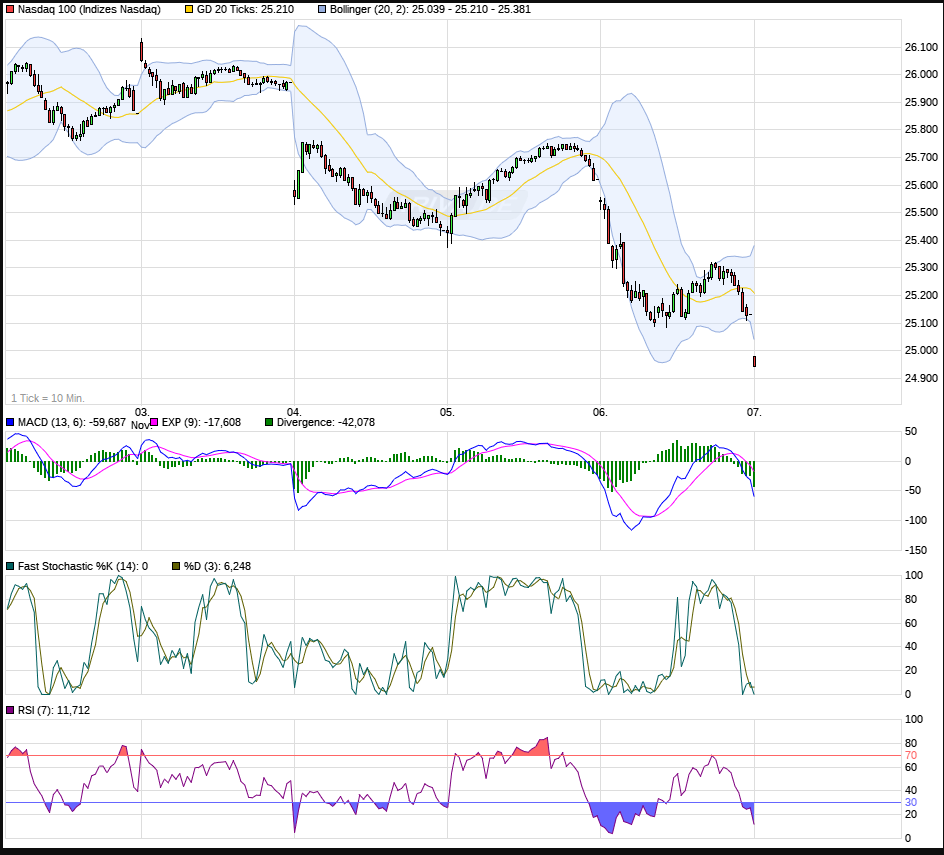Click the Bollinger legend color square
This screenshot has height=855, width=944.
pyautogui.click(x=323, y=9)
